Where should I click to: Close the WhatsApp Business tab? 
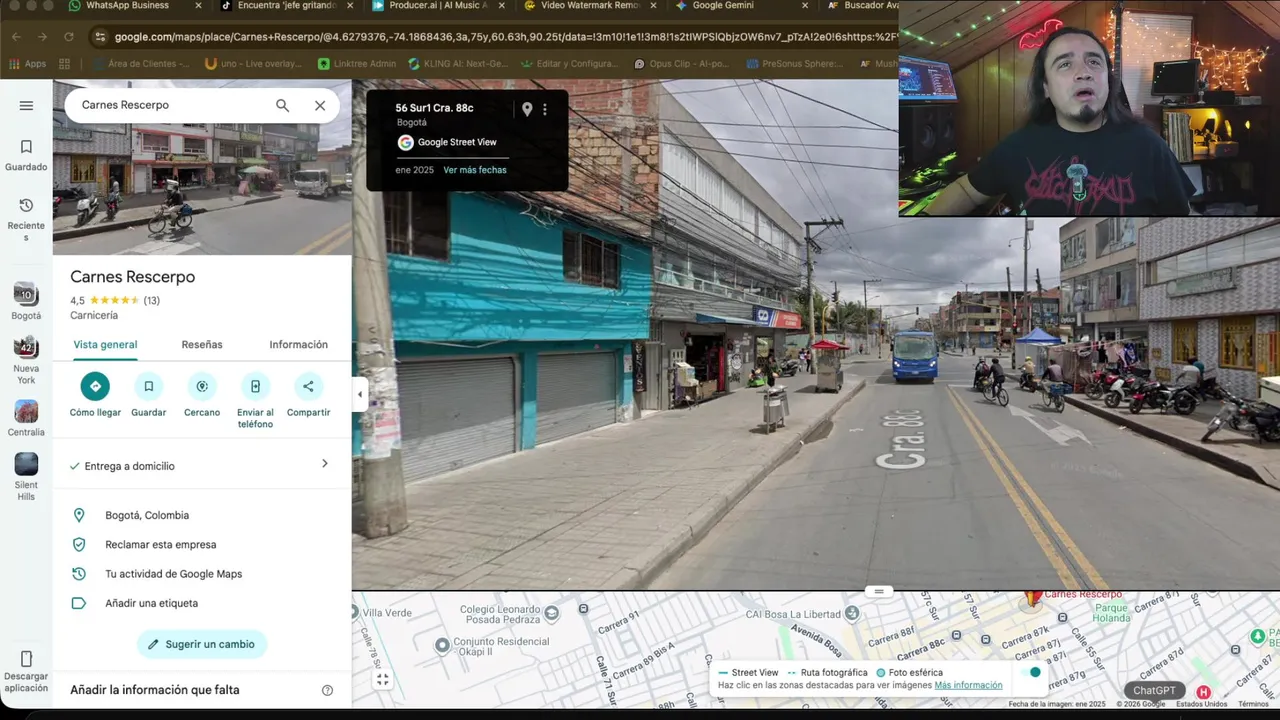tap(198, 6)
